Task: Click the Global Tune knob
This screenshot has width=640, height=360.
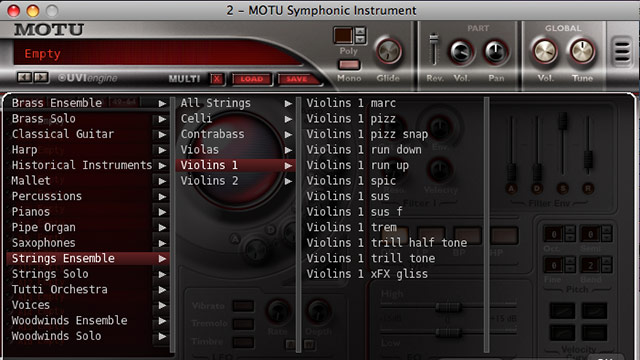Action: (x=582, y=52)
